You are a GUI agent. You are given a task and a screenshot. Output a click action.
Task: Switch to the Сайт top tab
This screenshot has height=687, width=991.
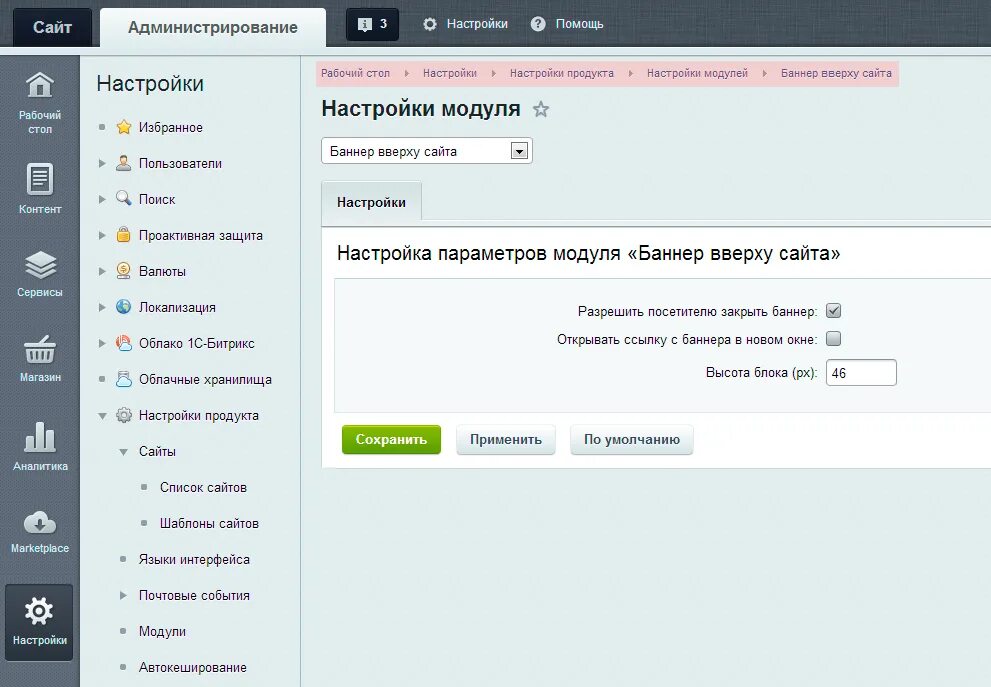coord(52,27)
